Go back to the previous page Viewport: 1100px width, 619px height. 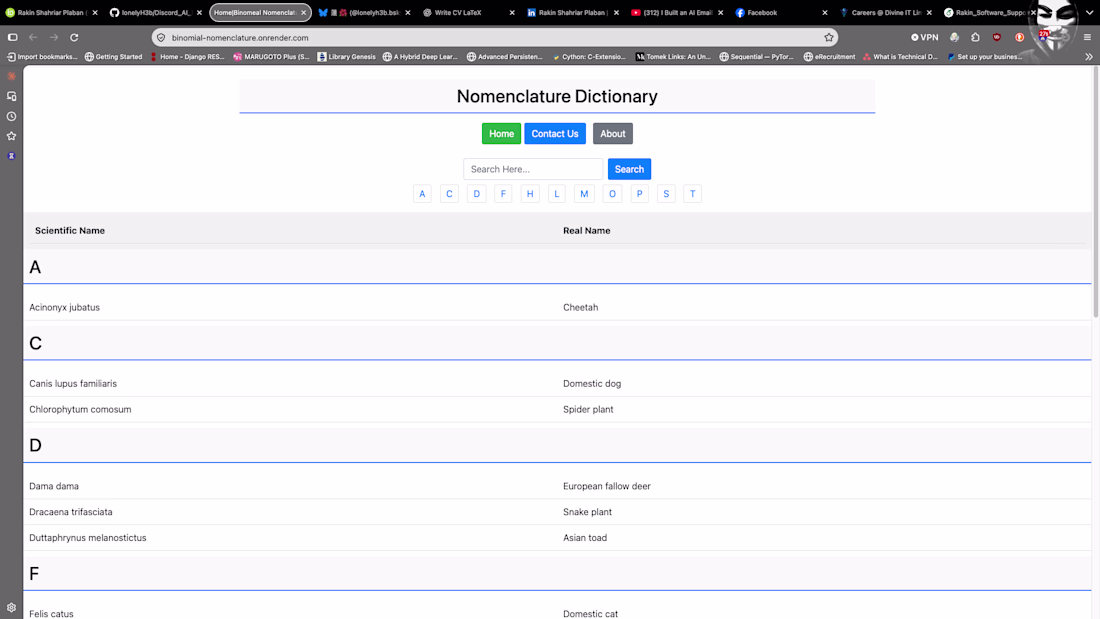[33, 37]
